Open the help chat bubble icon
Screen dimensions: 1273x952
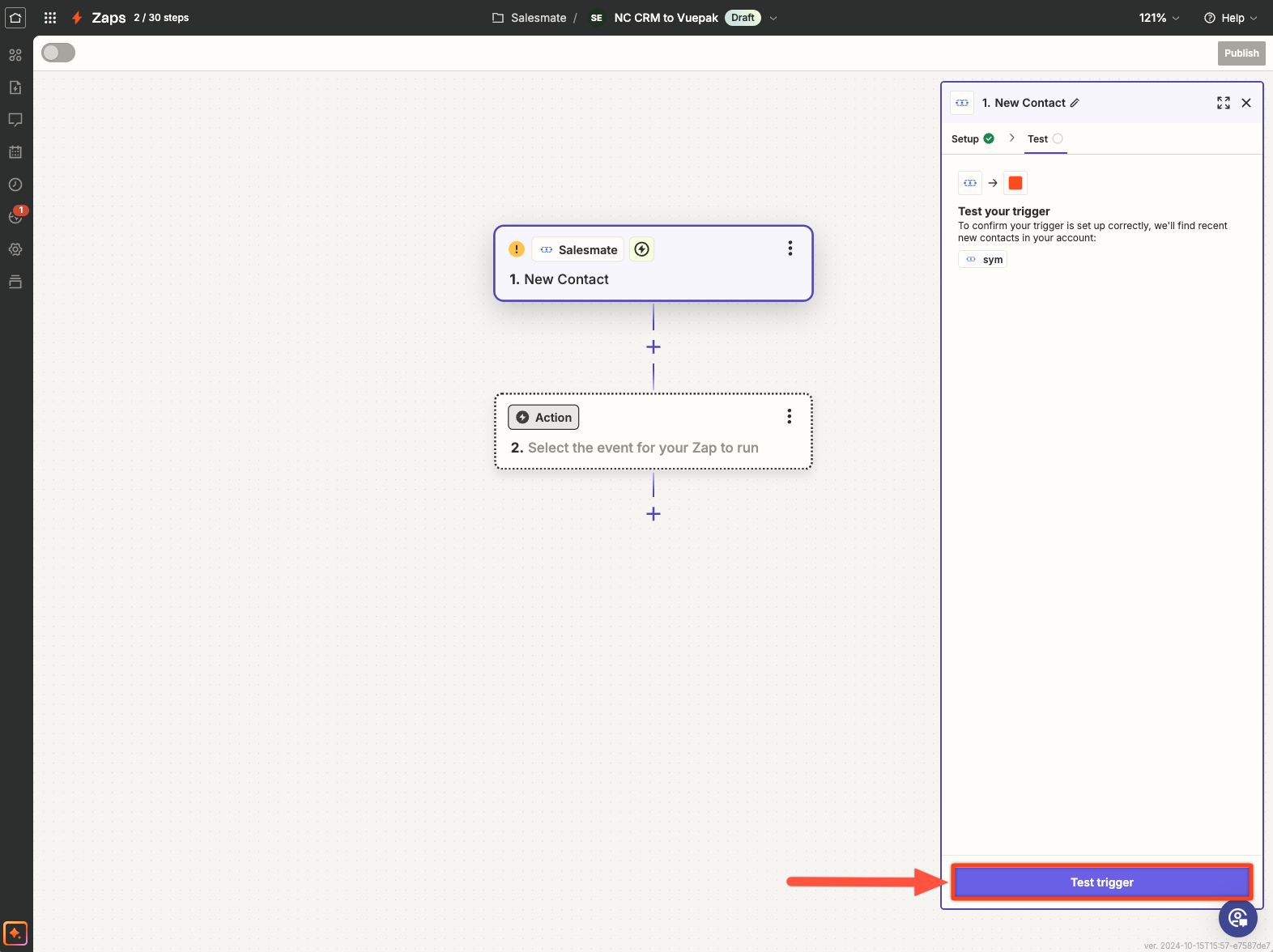click(x=1237, y=918)
